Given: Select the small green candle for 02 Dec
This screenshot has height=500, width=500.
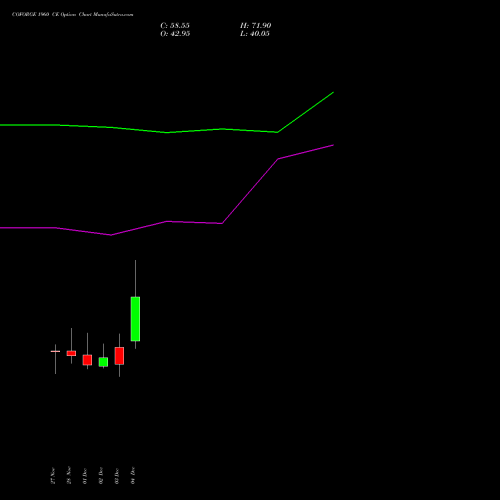Looking at the screenshot, I should coord(103,362).
